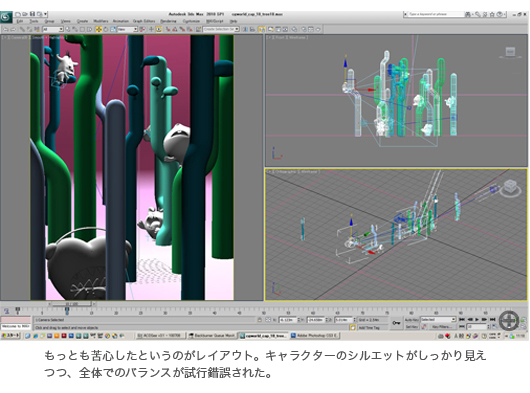Toggle Percent Snap
The height and width of the screenshot is (393, 530).
coord(183,29)
